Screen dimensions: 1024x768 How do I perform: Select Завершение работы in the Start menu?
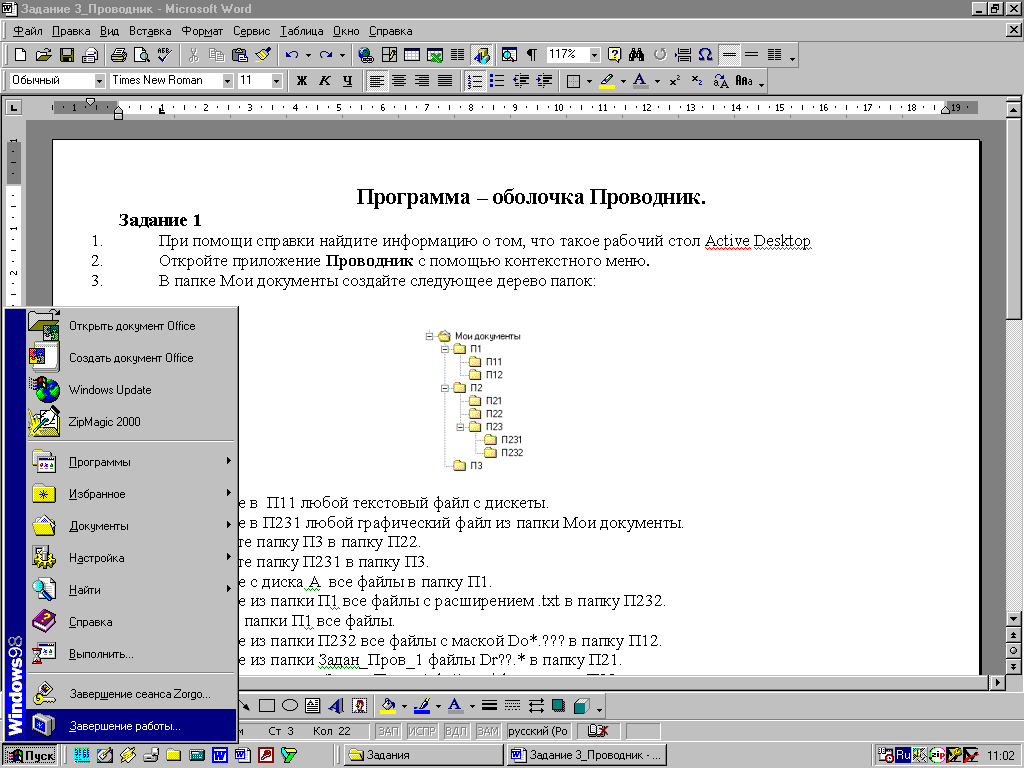point(130,726)
